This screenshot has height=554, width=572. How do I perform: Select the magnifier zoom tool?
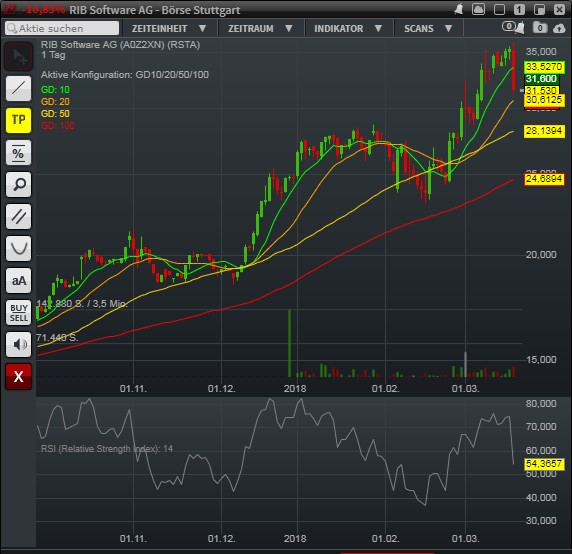tap(19, 185)
